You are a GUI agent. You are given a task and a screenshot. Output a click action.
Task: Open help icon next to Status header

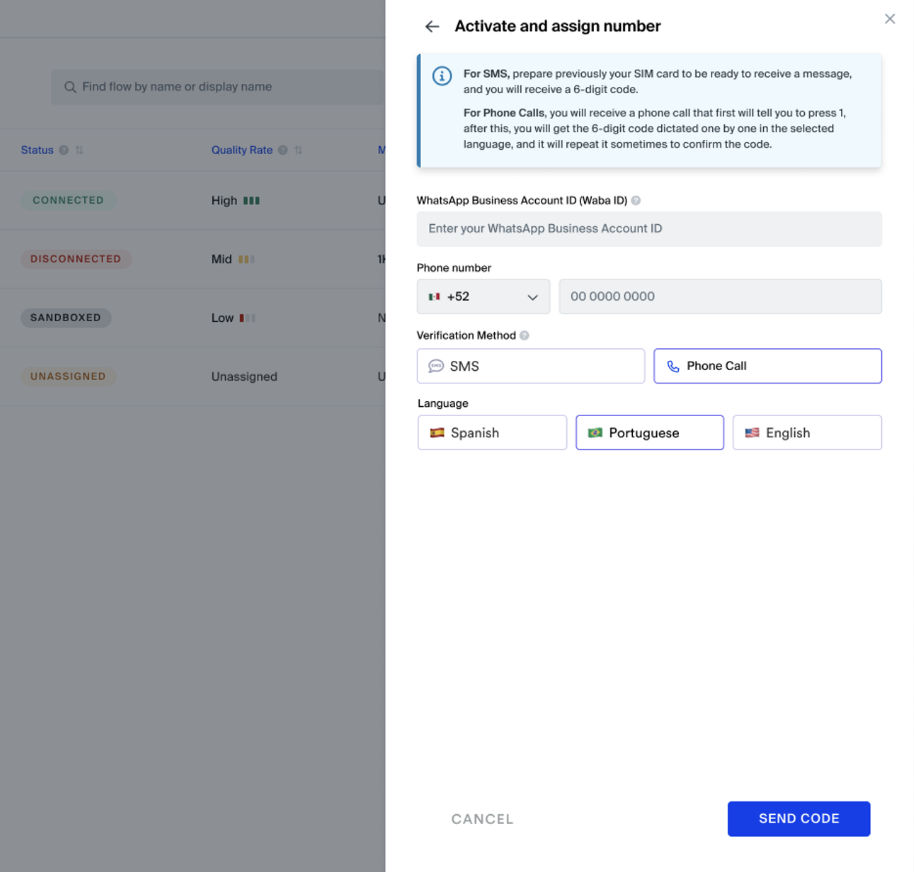tap(64, 150)
